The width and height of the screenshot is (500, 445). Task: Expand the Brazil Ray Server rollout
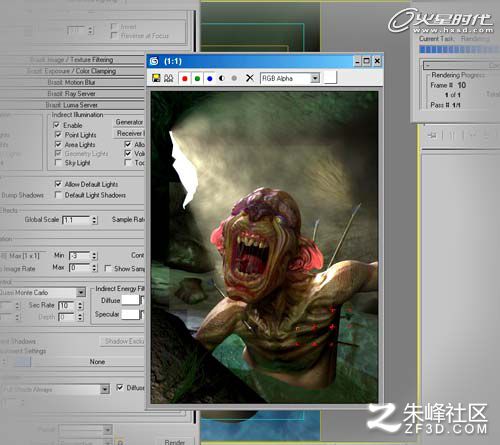coord(72,94)
